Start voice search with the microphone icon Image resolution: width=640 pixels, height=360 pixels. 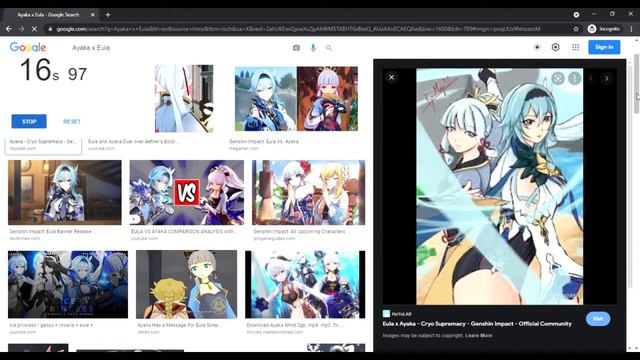pyautogui.click(x=313, y=48)
